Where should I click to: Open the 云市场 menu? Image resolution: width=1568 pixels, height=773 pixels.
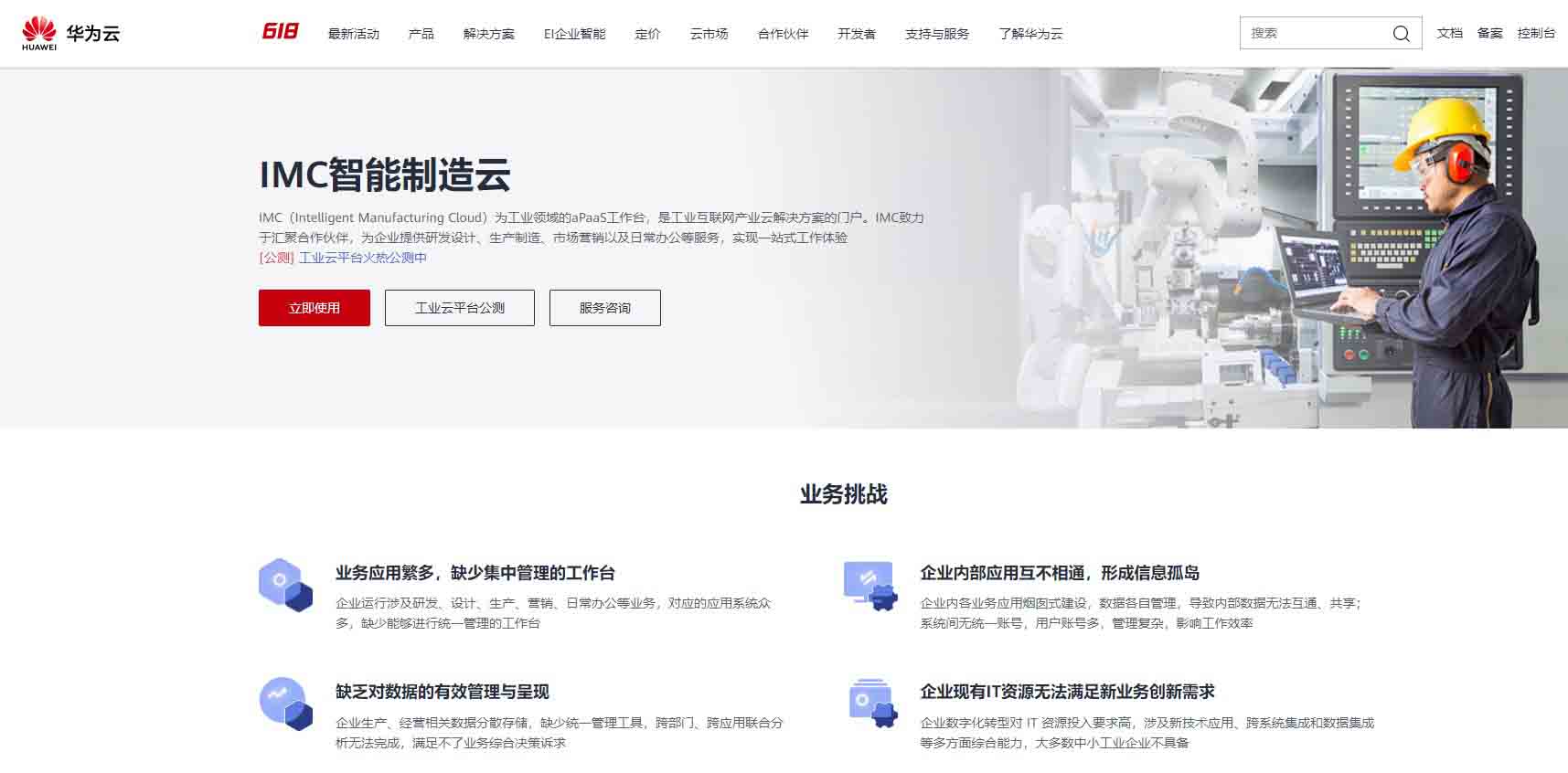[709, 34]
